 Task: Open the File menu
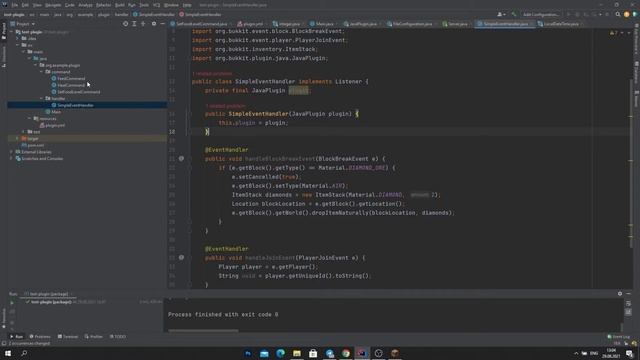click(15, 5)
